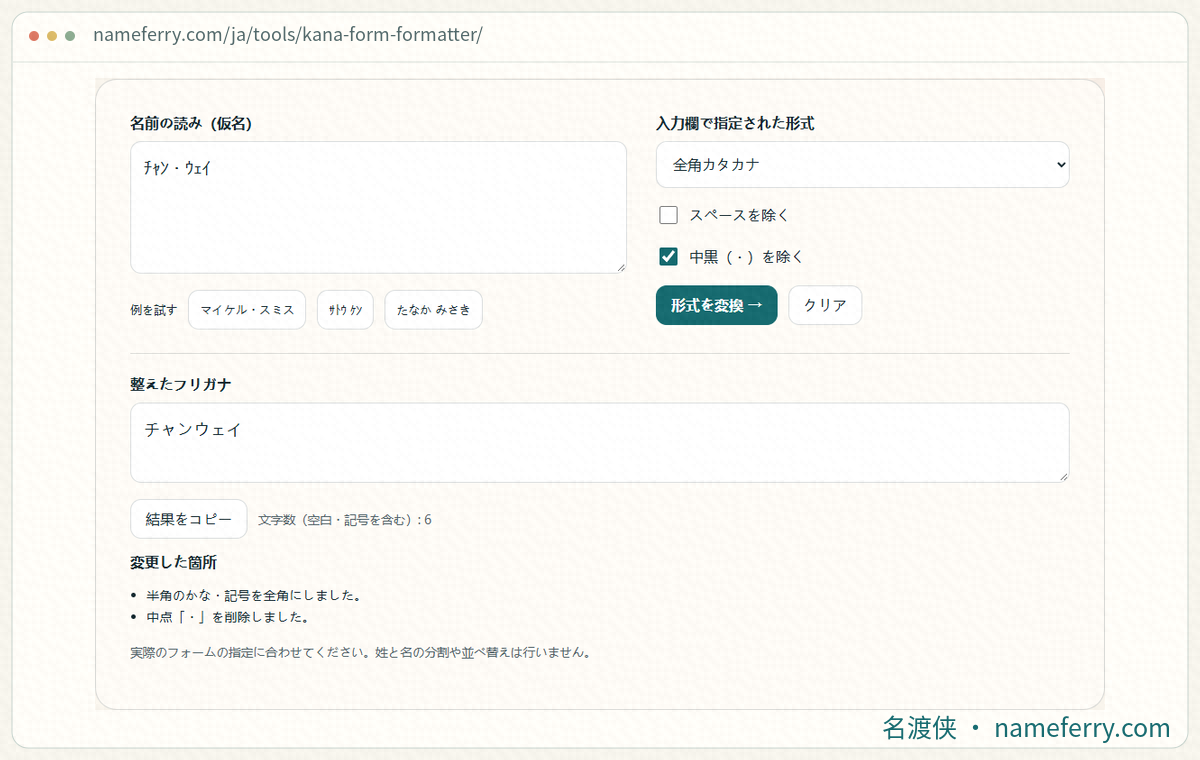Enable the スペースを除く checkbox
The height and width of the screenshot is (760, 1200).
click(x=669, y=215)
